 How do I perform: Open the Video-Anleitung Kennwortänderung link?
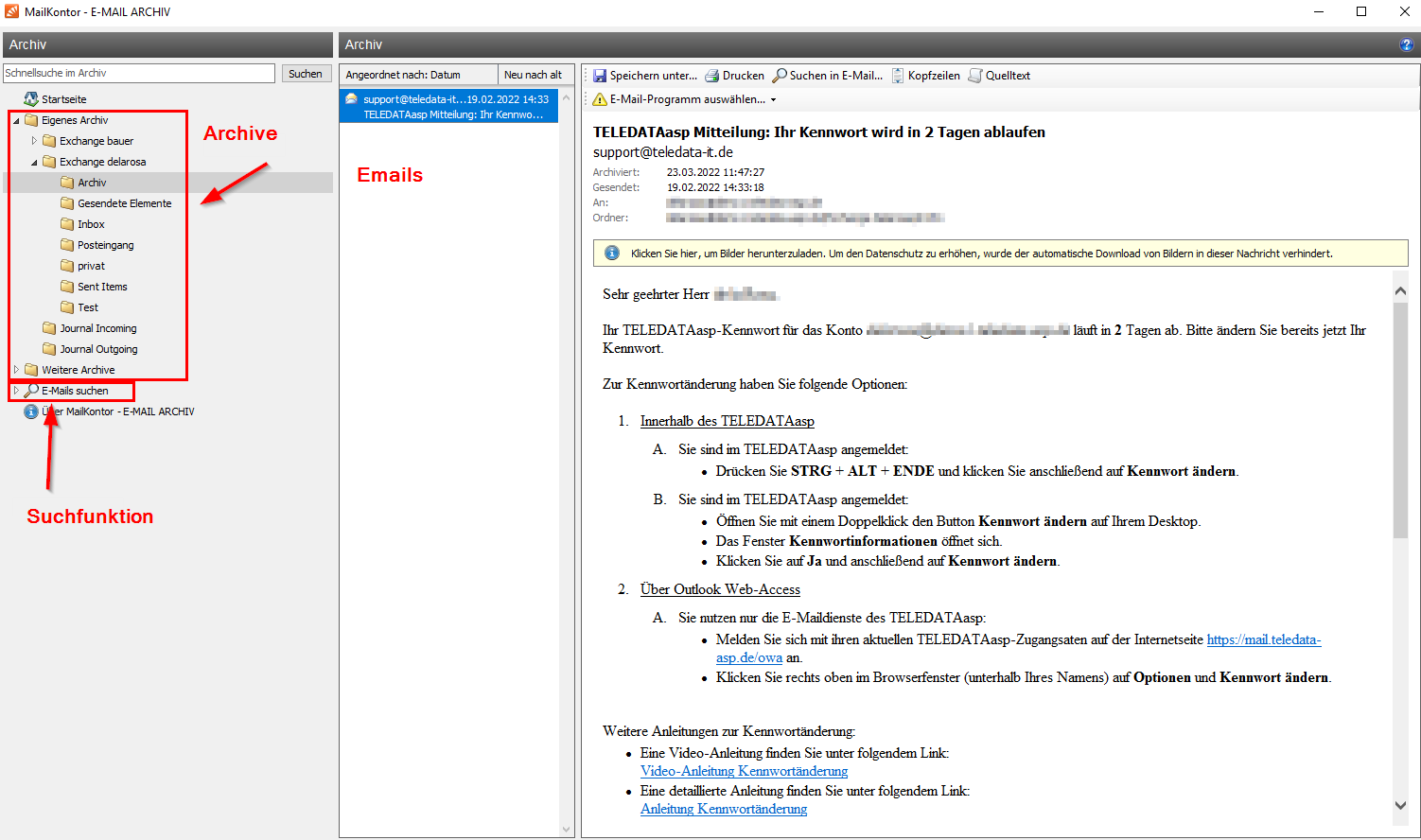[744, 771]
